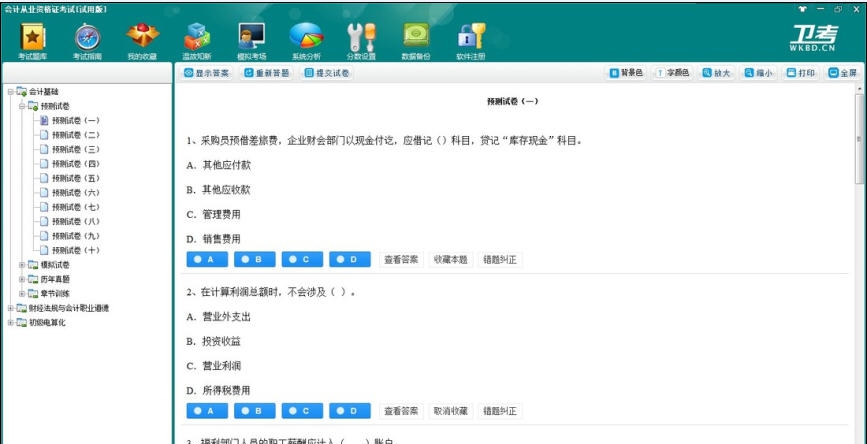Viewport: 867px width, 444px height.
Task: Expand the 历年真题 folder node
Action: (x=22, y=279)
